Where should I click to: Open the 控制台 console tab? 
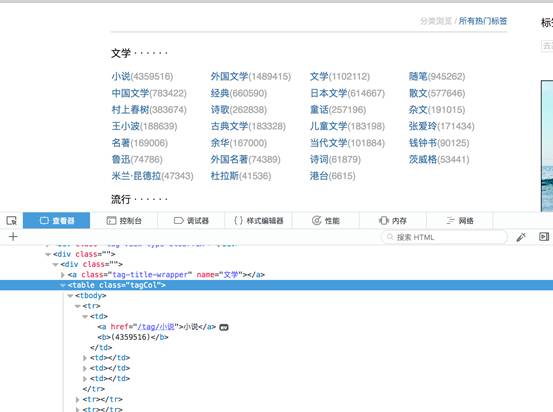(x=124, y=220)
